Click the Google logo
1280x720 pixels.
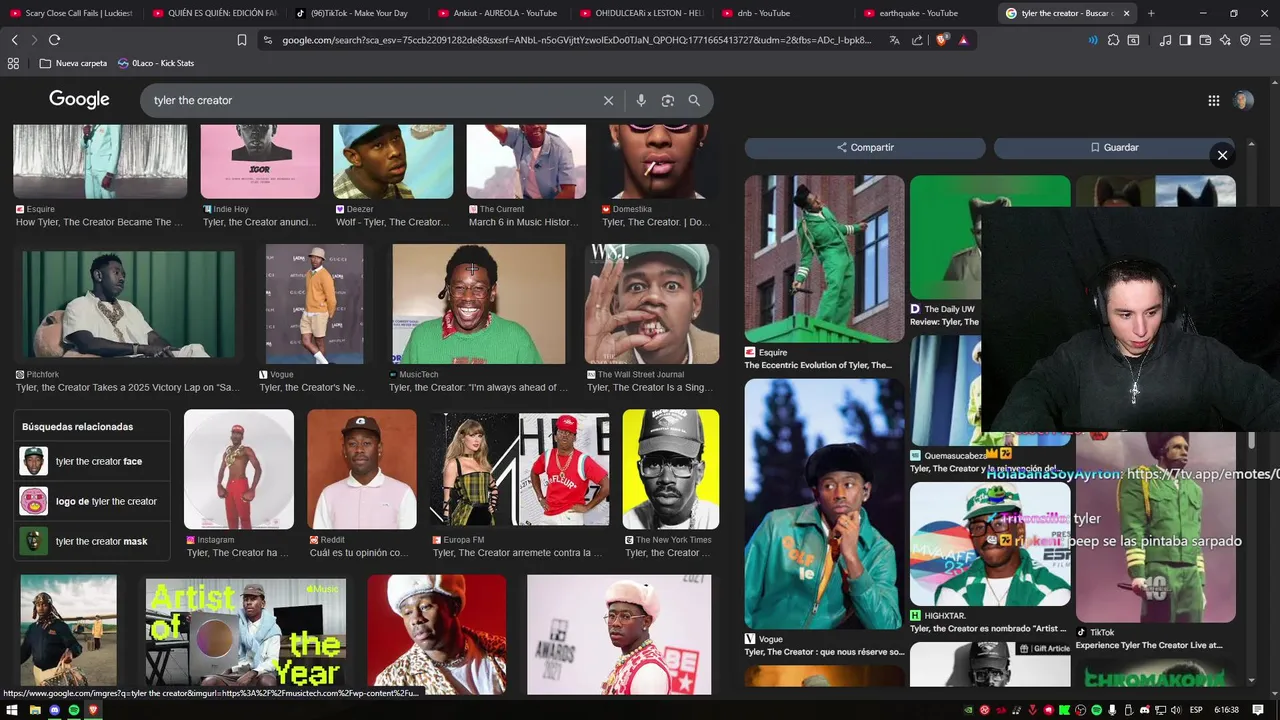(x=79, y=99)
